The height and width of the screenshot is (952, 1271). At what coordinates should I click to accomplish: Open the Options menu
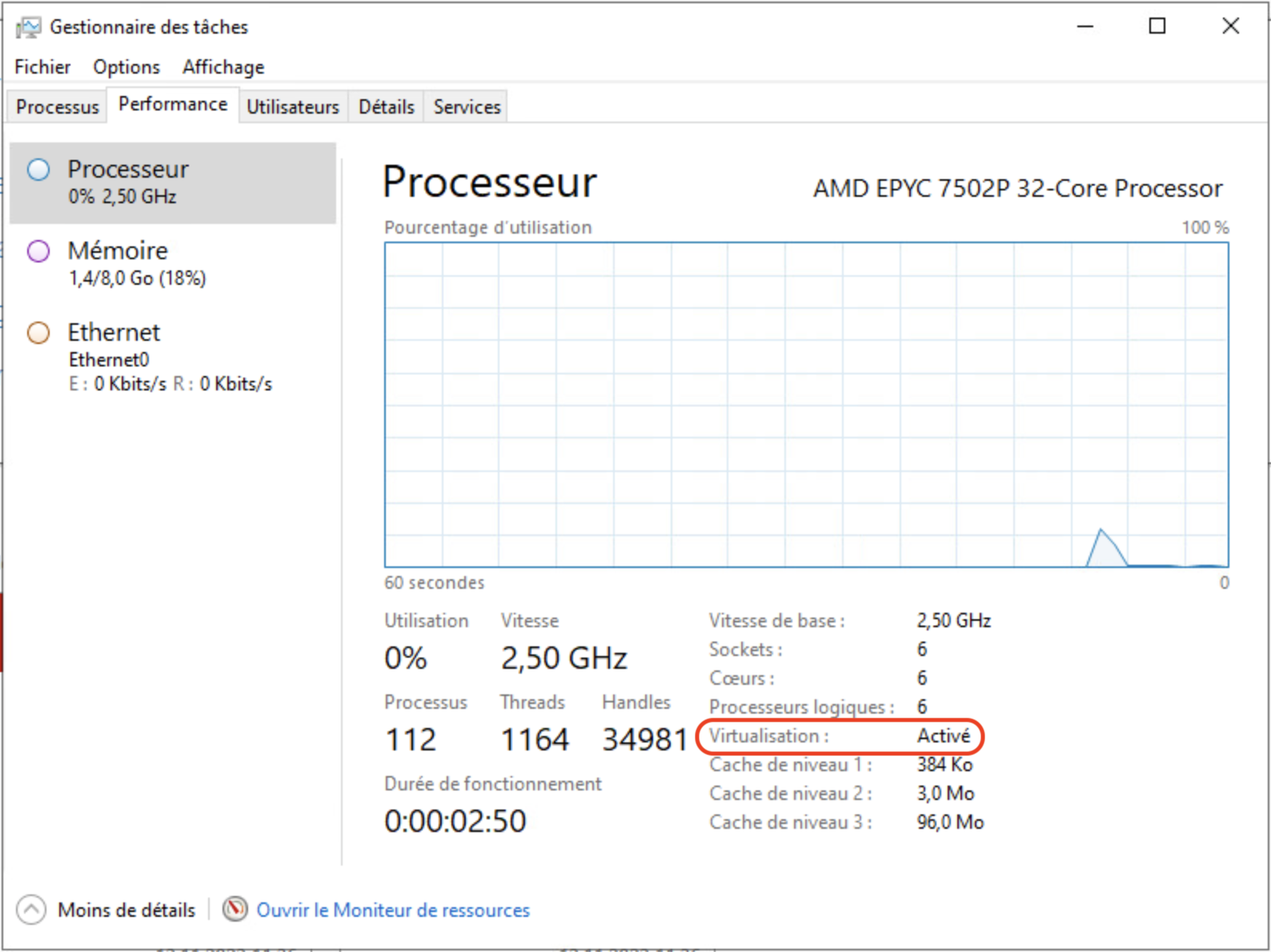(126, 67)
